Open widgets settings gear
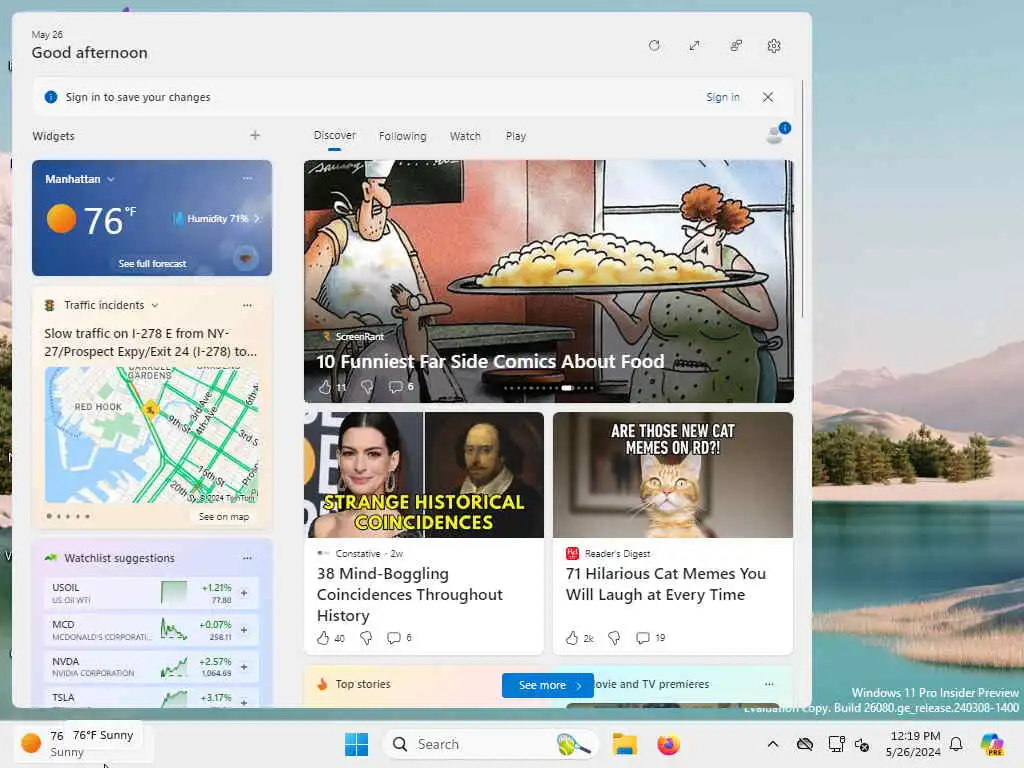1024x768 pixels. (x=774, y=46)
